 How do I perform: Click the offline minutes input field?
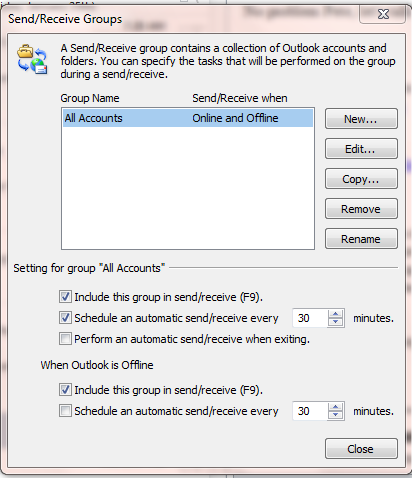tap(310, 411)
